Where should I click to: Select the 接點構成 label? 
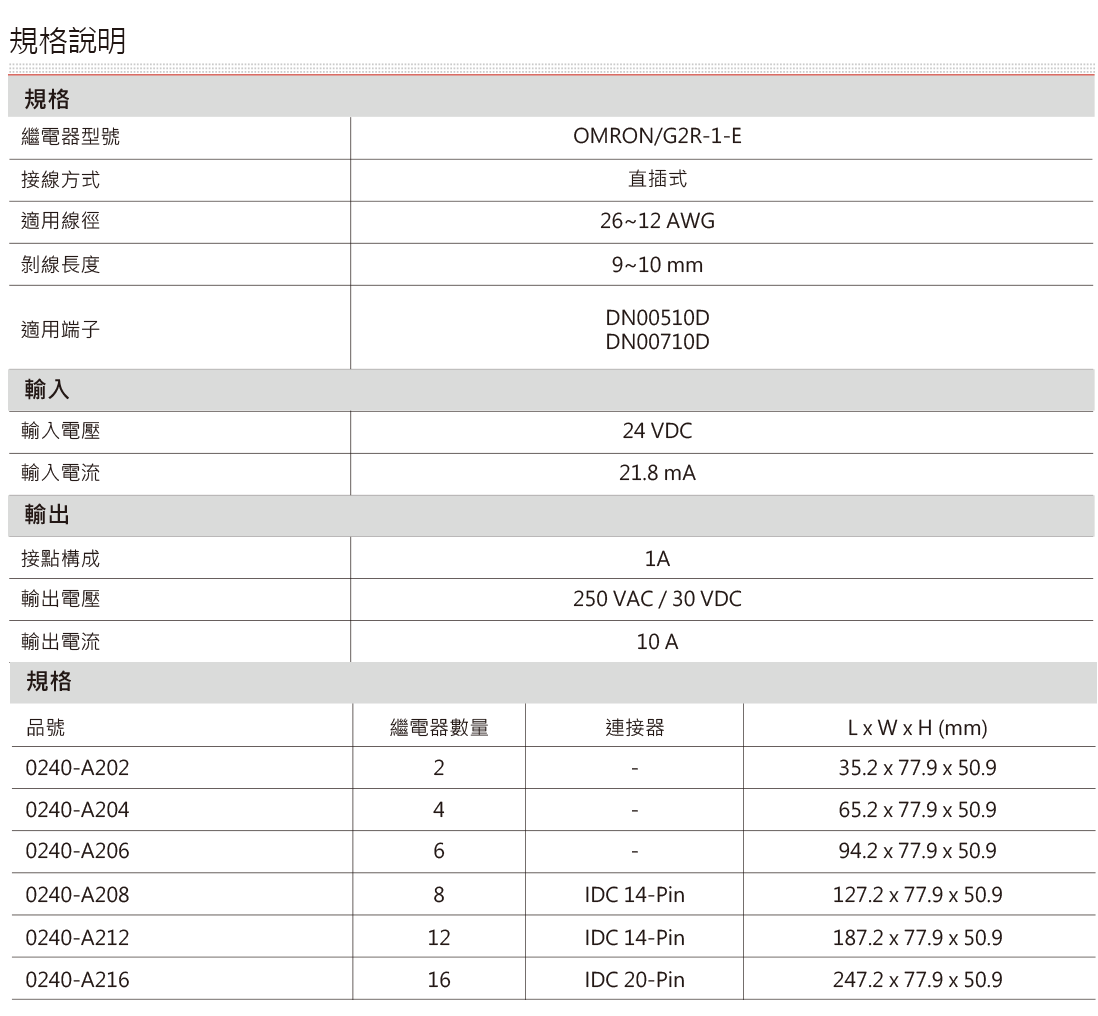[x=60, y=558]
